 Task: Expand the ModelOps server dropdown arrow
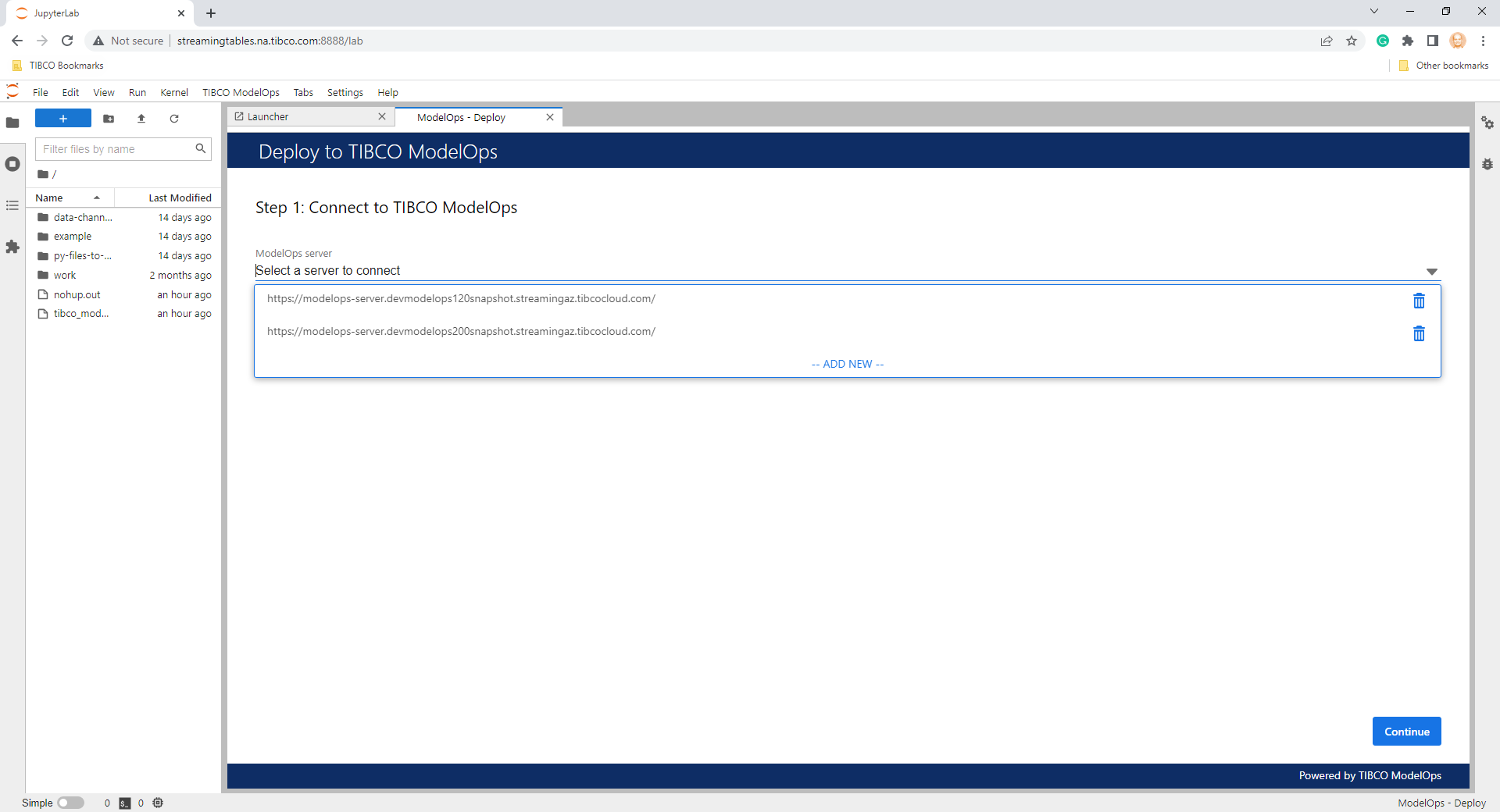coord(1431,272)
